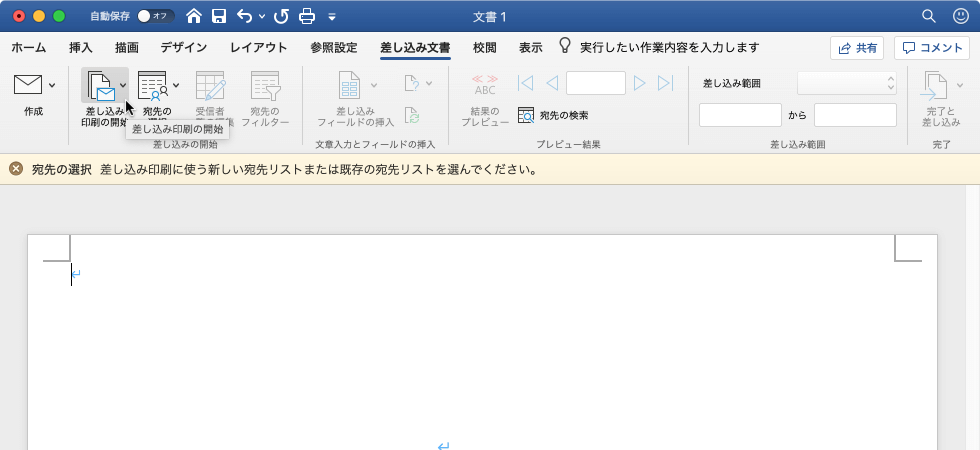Undo the last action
Viewport: 980px width, 450px height.
point(244,16)
